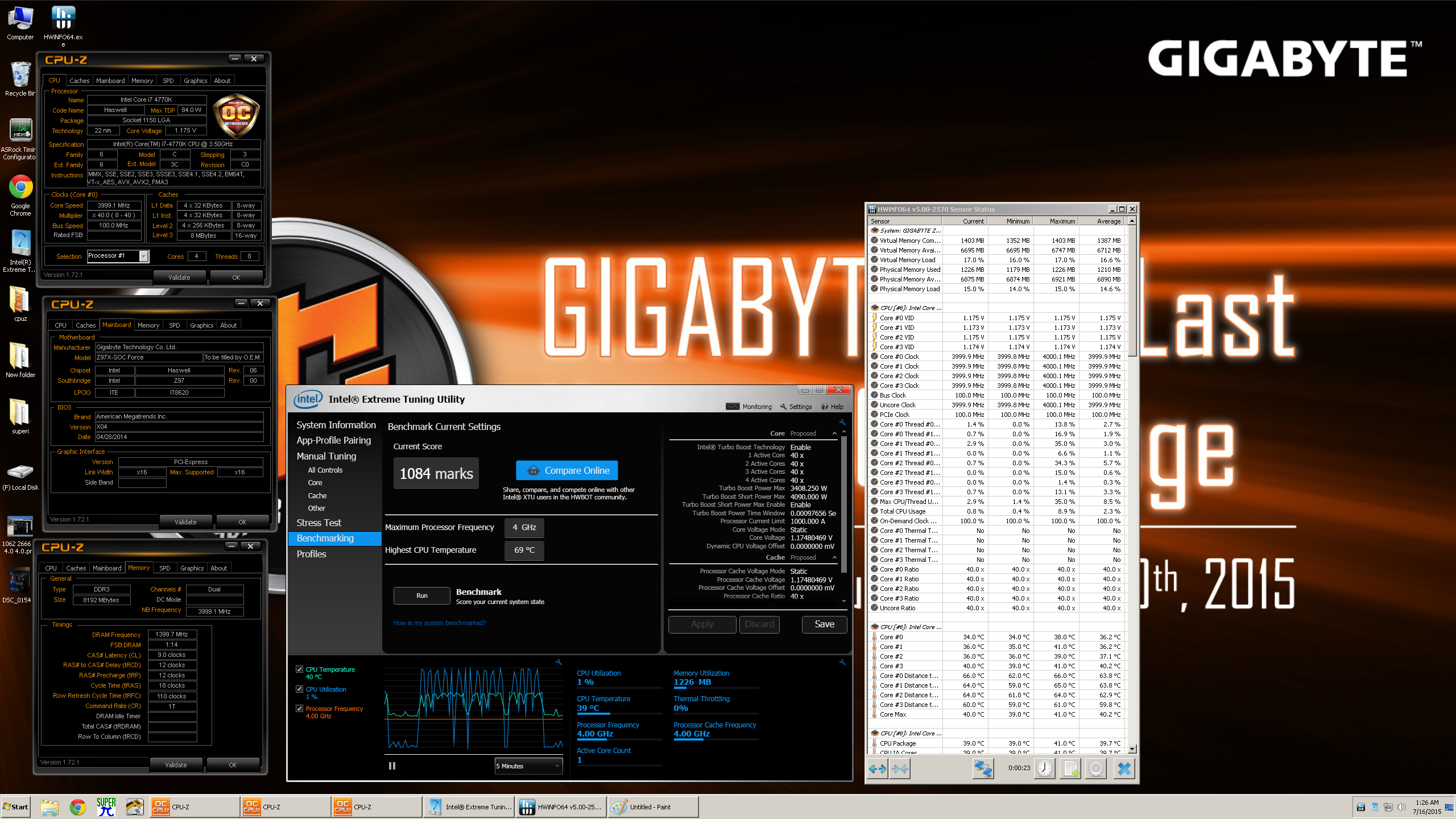Click the Run benchmark button
Screen dimensions: 1456x819
coord(421,595)
